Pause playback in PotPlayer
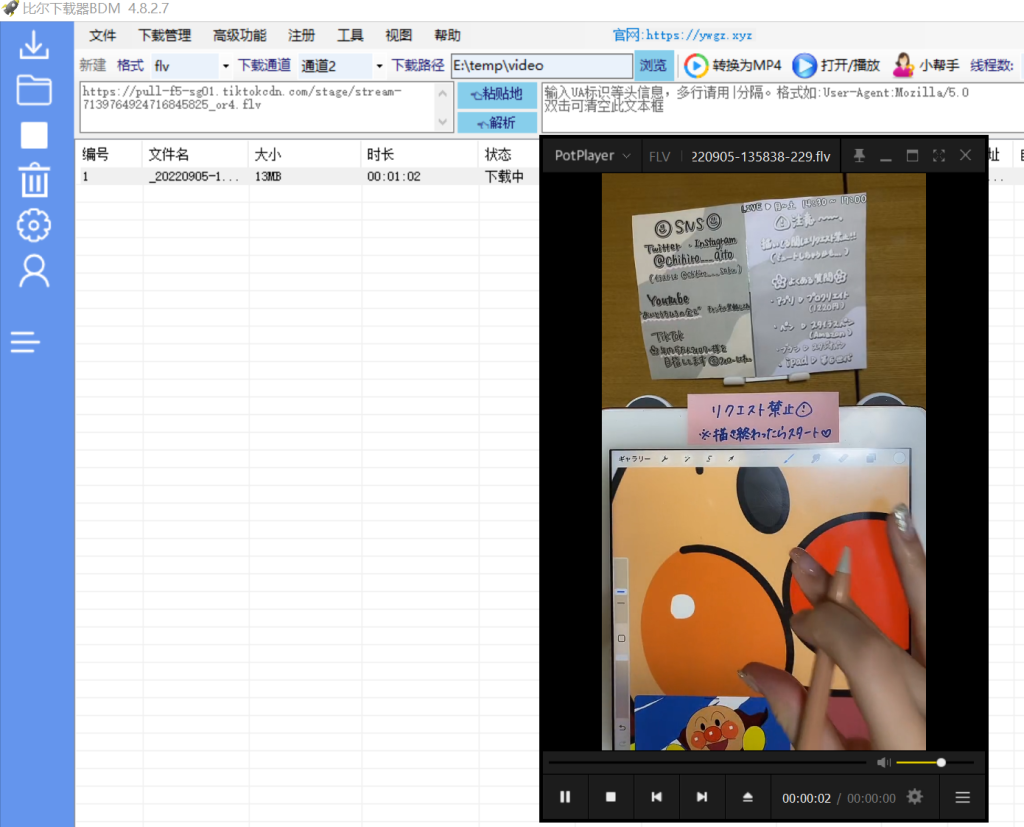 tap(565, 796)
